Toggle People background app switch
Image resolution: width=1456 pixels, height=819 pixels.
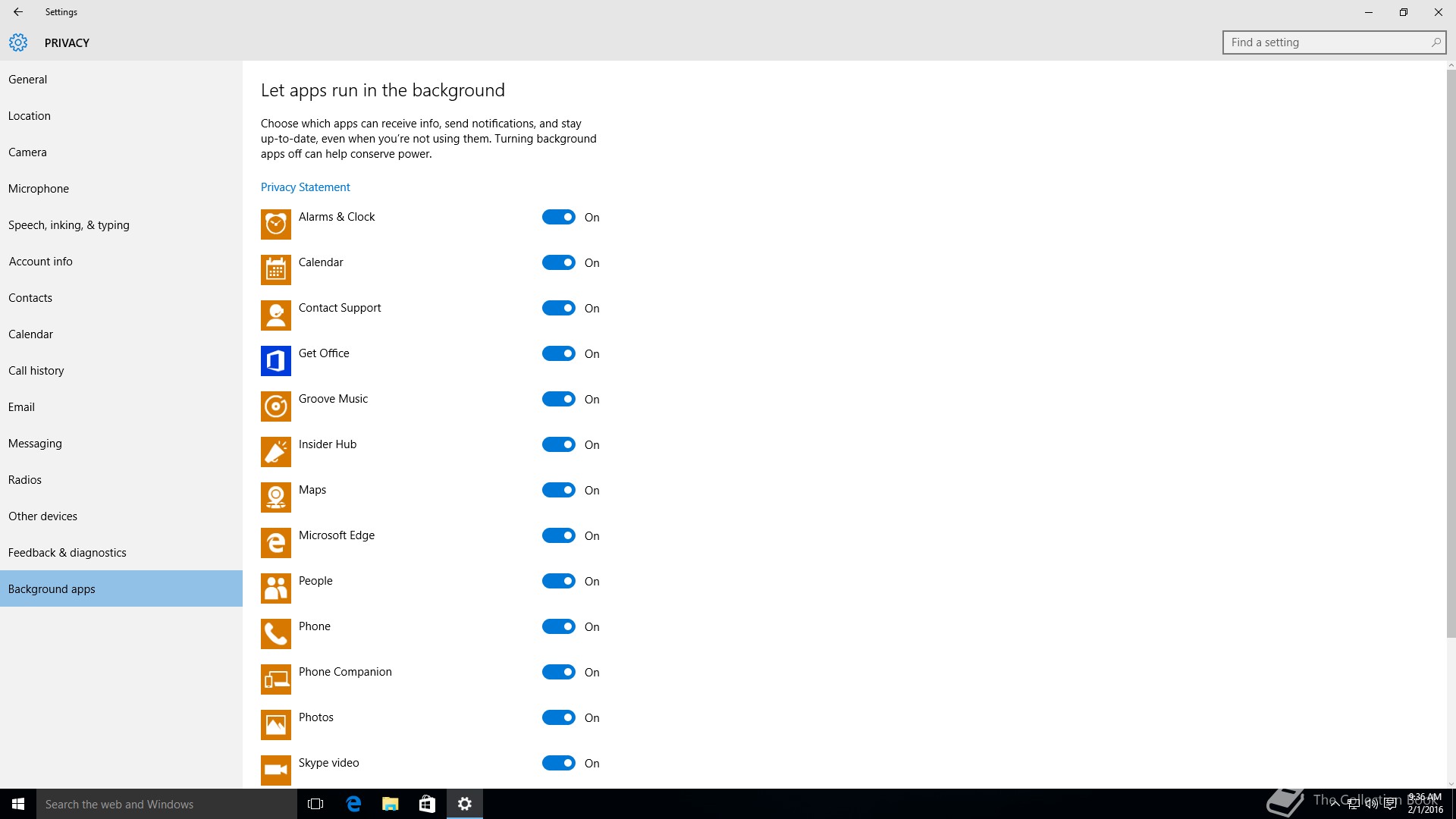tap(559, 581)
